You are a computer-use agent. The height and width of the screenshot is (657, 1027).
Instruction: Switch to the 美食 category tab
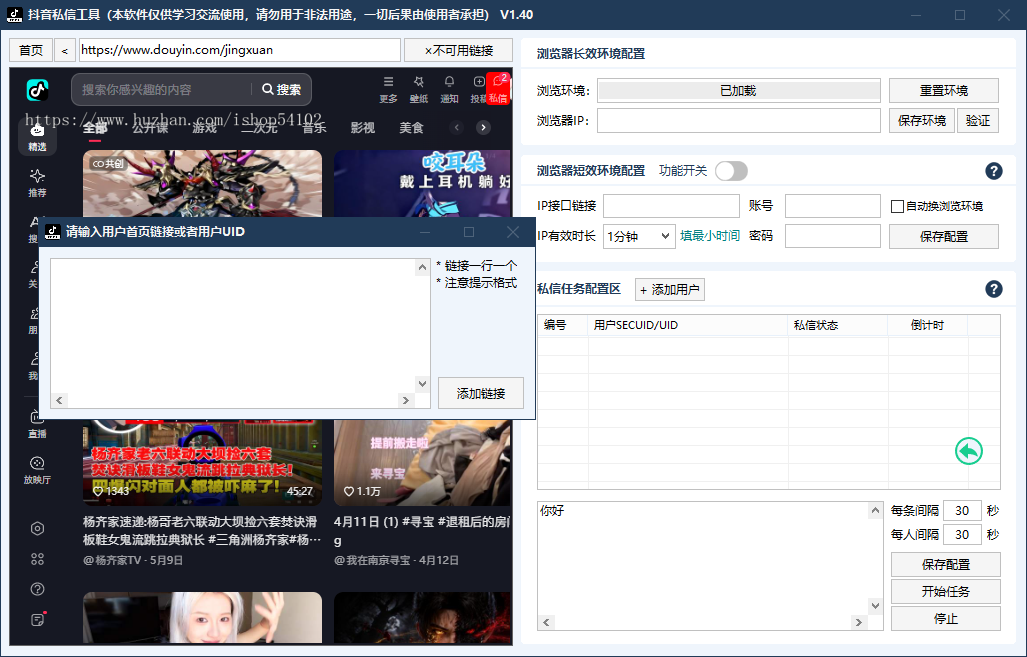tap(411, 128)
